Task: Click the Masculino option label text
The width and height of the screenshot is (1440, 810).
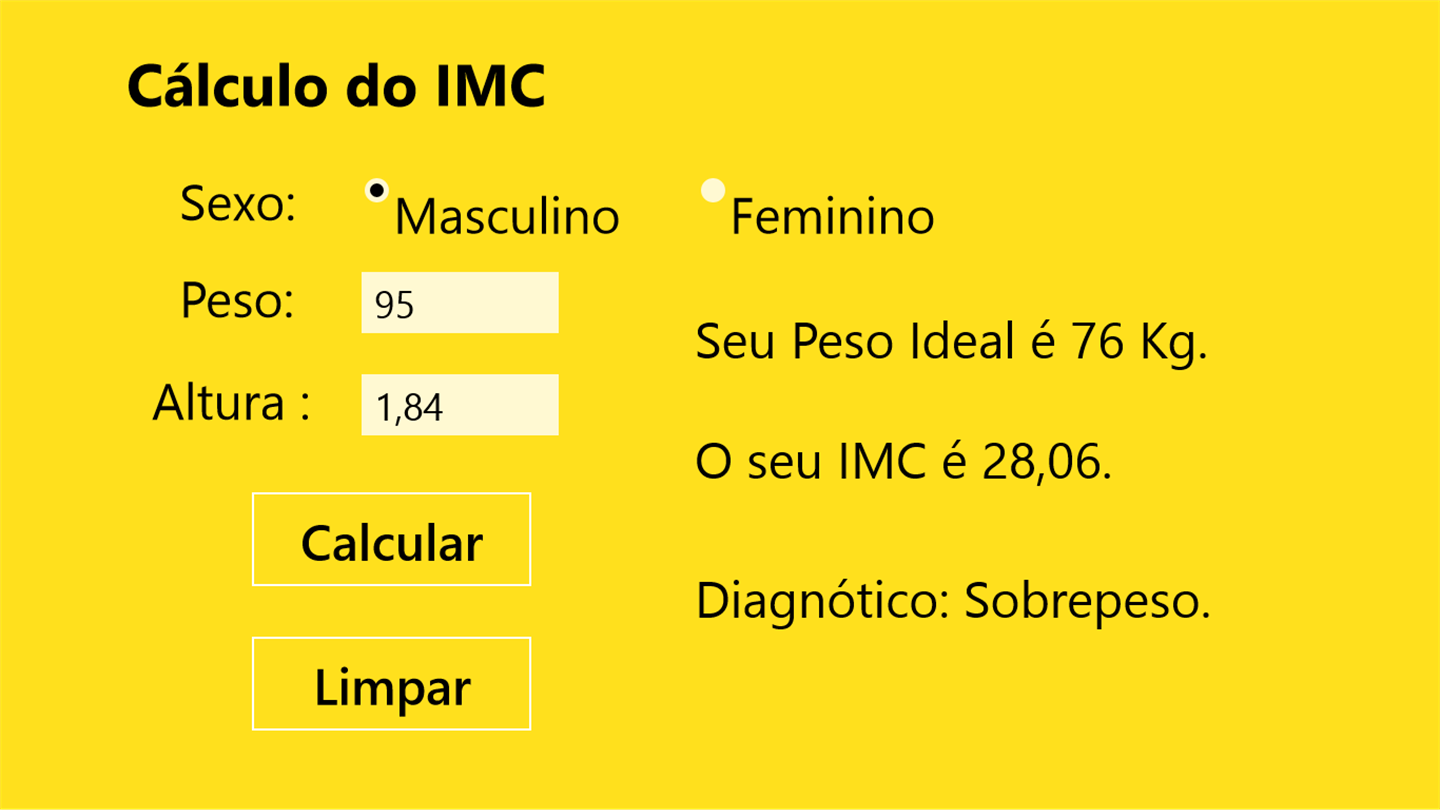Action: point(507,217)
